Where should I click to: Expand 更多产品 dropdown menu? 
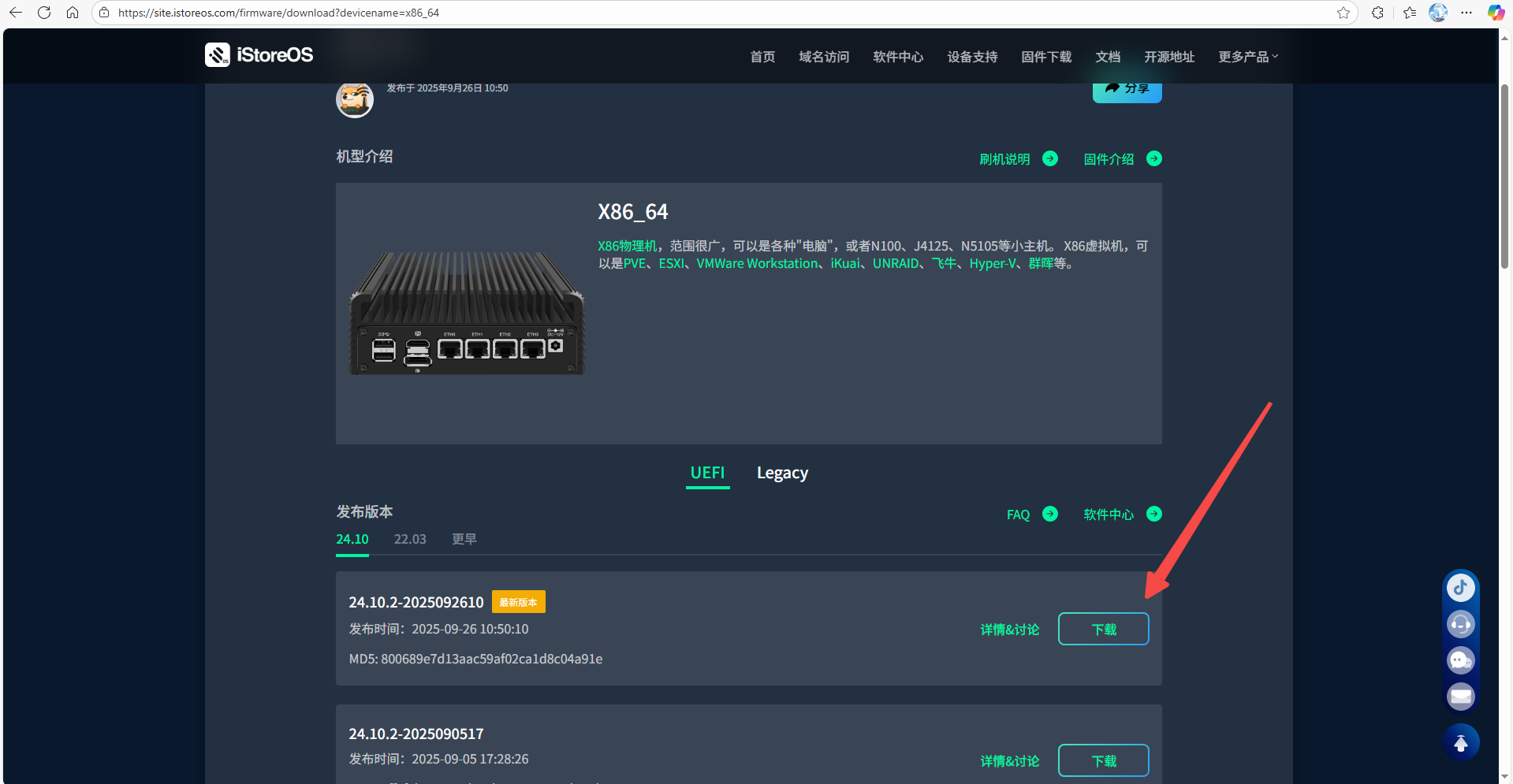click(x=1248, y=57)
